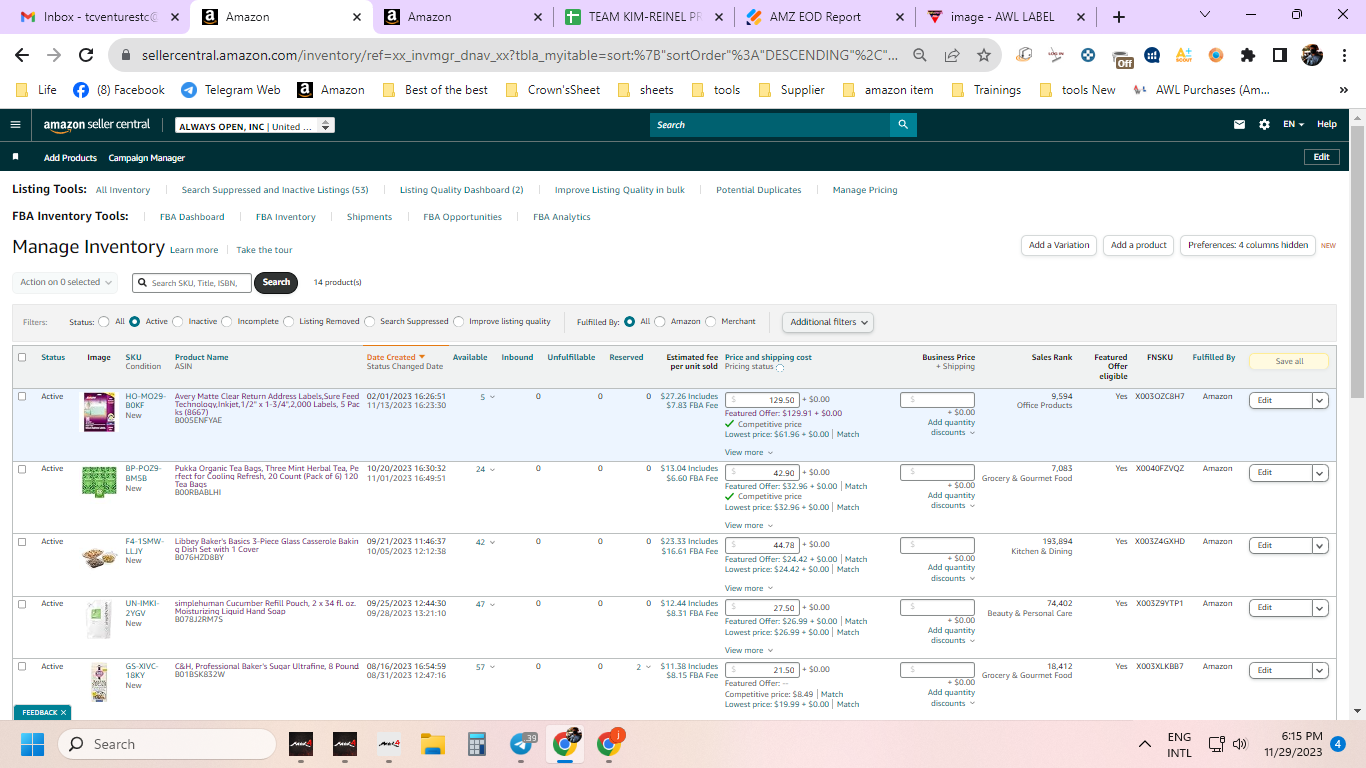Close the FEEDBACK tab with its X
Image resolution: width=1366 pixels, height=768 pixels.
tap(64, 712)
